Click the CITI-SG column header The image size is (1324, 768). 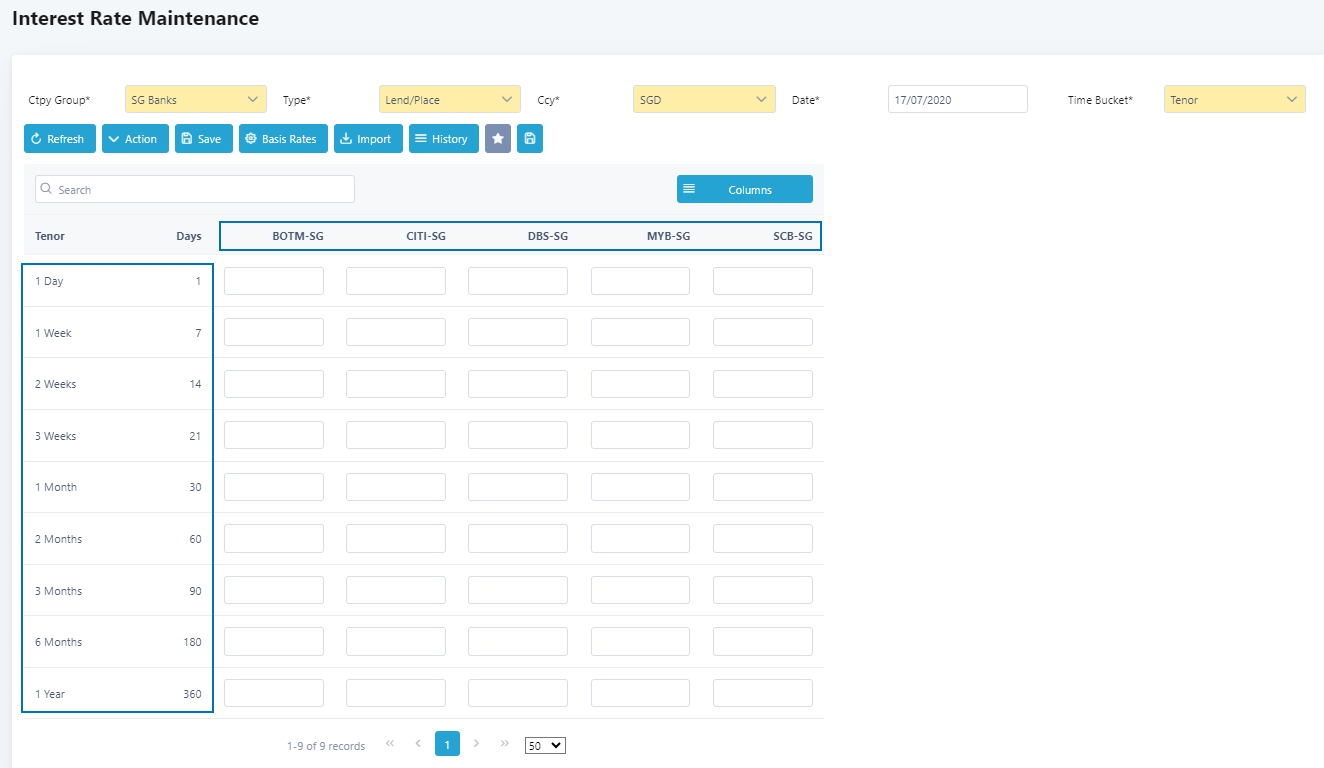point(426,236)
